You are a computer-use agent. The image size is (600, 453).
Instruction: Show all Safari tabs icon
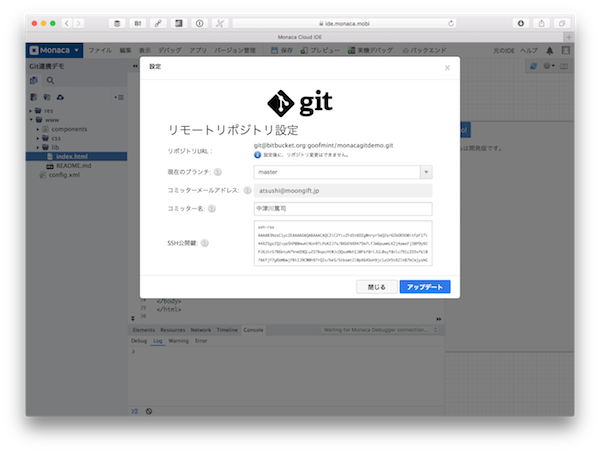(562, 23)
